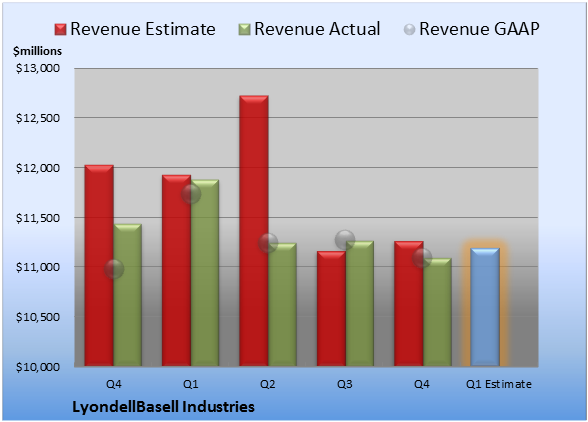588x422 pixels.
Task: Click the gray Revenue GAAP legend marker
Action: 410,29
